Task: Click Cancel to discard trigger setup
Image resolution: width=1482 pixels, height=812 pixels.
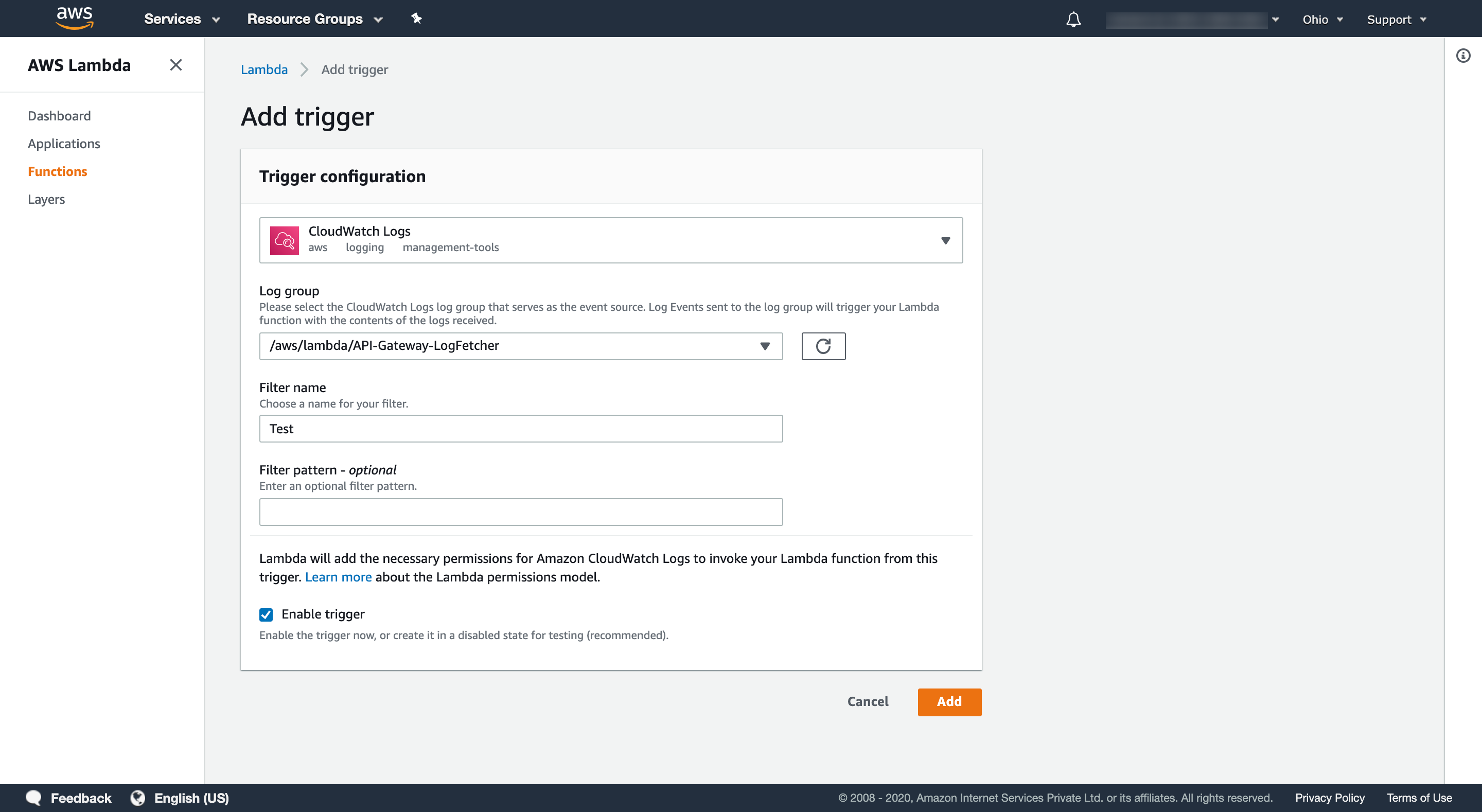Action: coord(867,701)
